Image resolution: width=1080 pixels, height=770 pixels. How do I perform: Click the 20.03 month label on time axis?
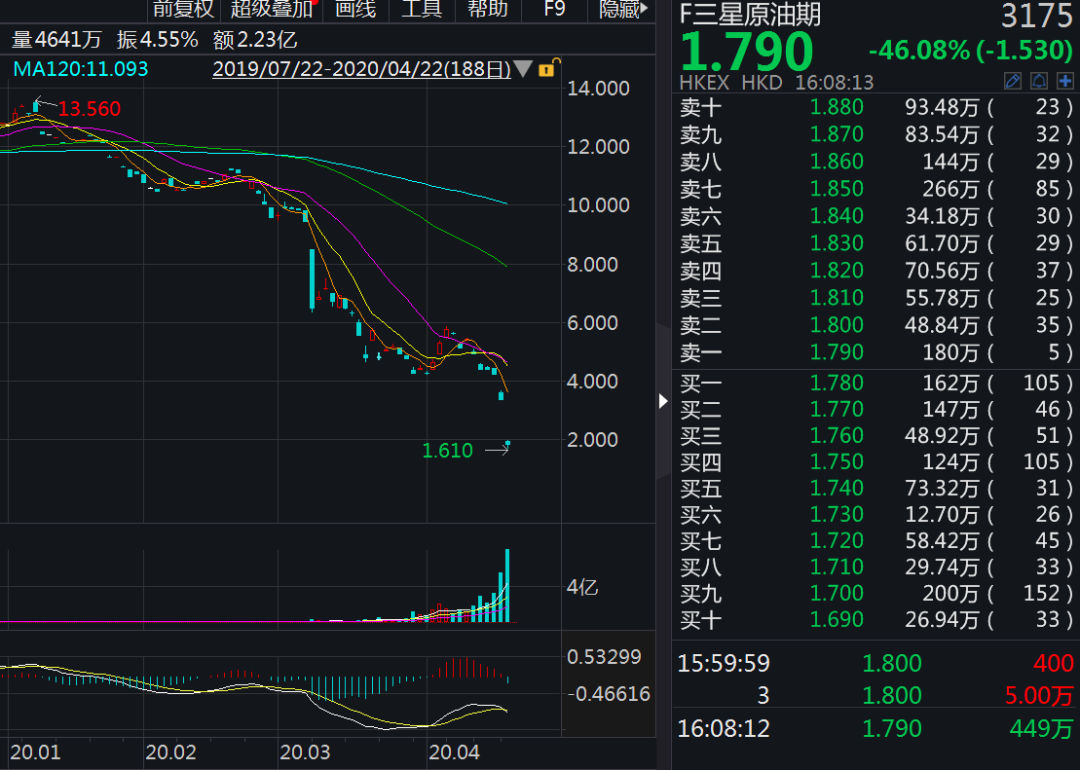(x=305, y=752)
